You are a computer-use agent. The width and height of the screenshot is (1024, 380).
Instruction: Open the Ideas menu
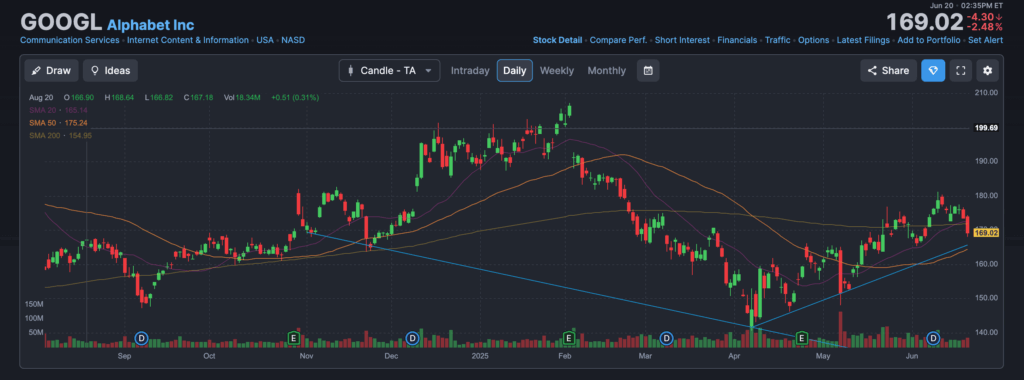(110, 71)
